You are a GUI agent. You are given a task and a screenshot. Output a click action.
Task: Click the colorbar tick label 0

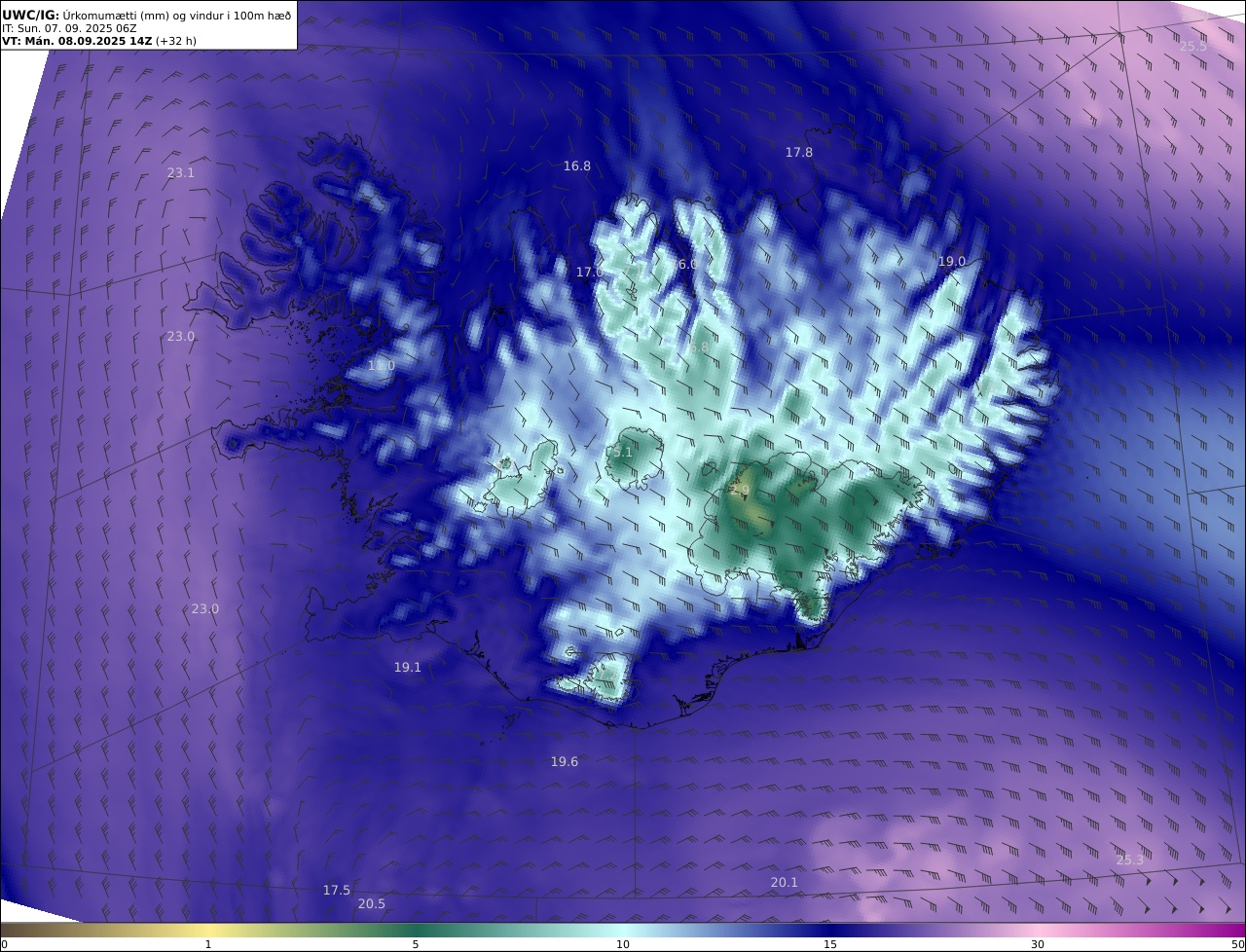tap(4, 944)
